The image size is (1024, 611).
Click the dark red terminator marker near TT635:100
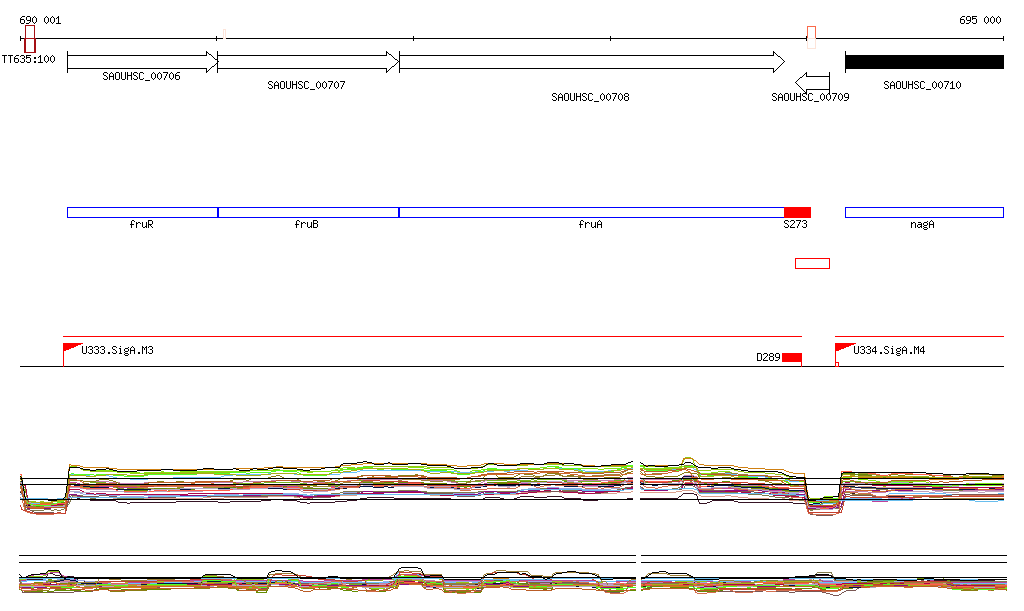pyautogui.click(x=30, y=40)
